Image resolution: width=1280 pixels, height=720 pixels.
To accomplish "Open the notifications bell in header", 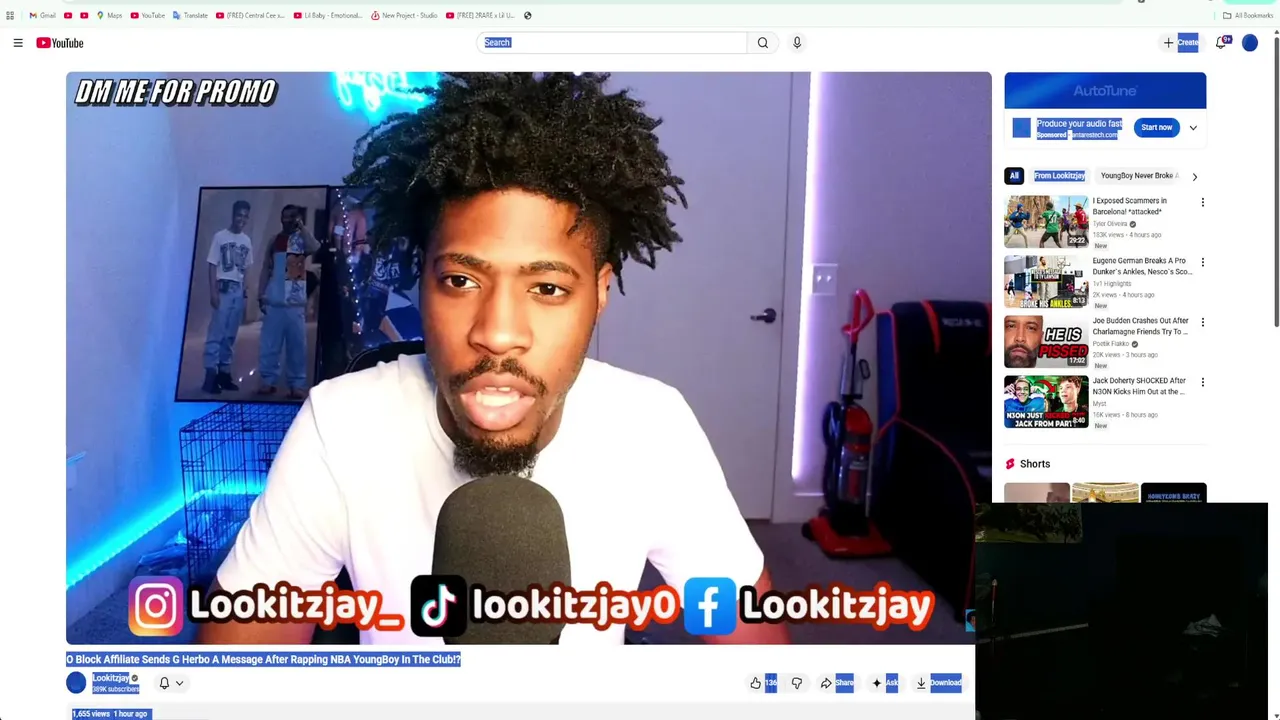I will (x=1221, y=43).
